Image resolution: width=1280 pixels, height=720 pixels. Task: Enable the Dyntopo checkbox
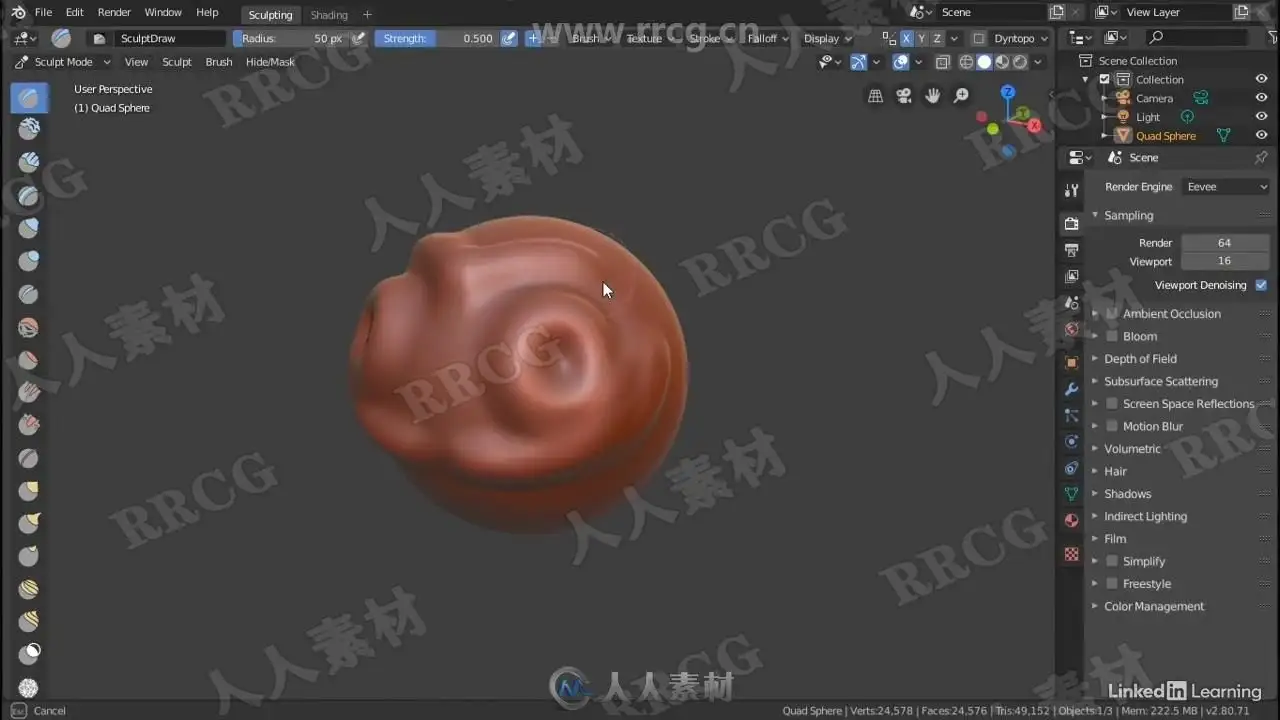978,38
